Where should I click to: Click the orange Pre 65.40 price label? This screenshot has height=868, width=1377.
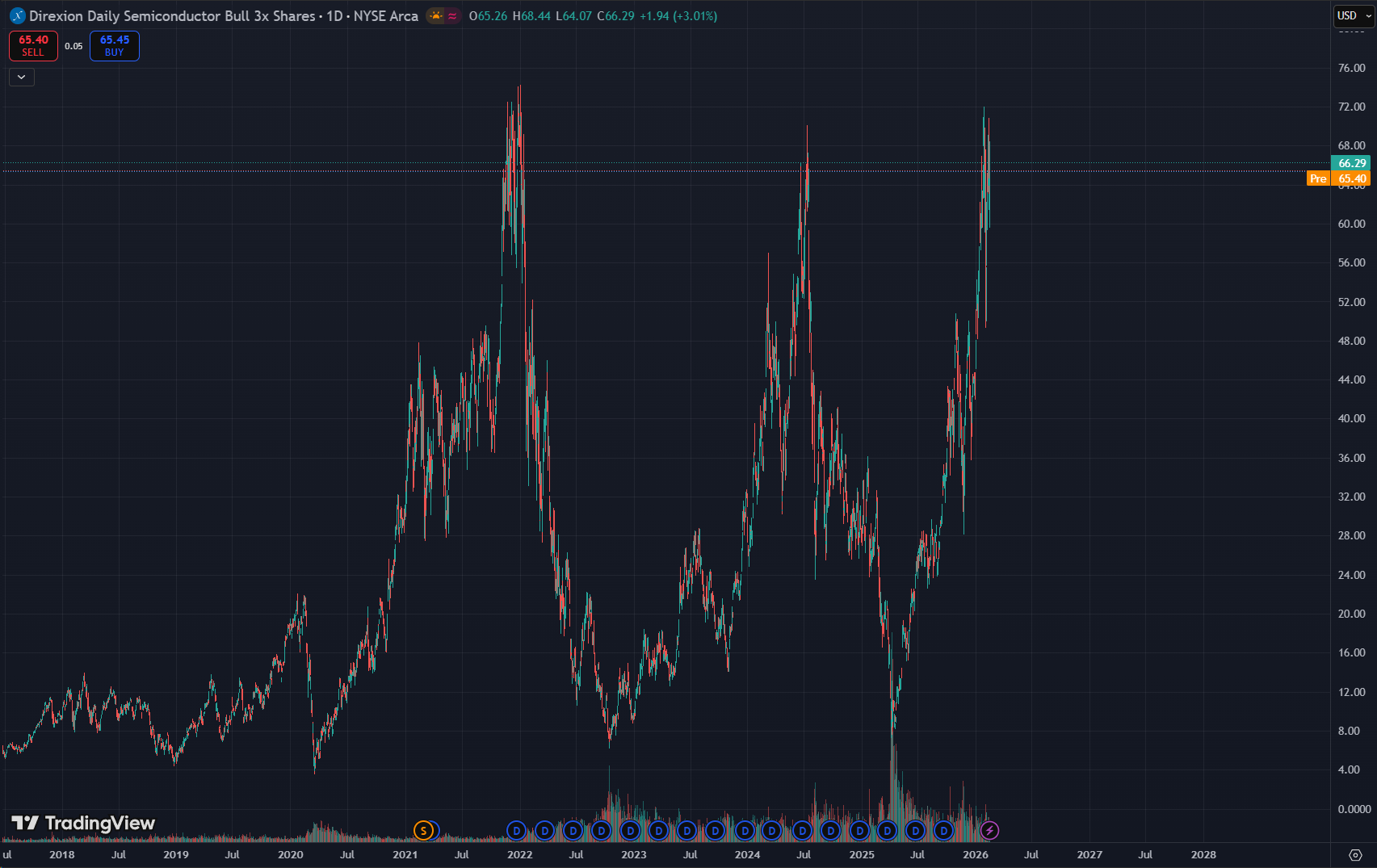[x=1338, y=178]
